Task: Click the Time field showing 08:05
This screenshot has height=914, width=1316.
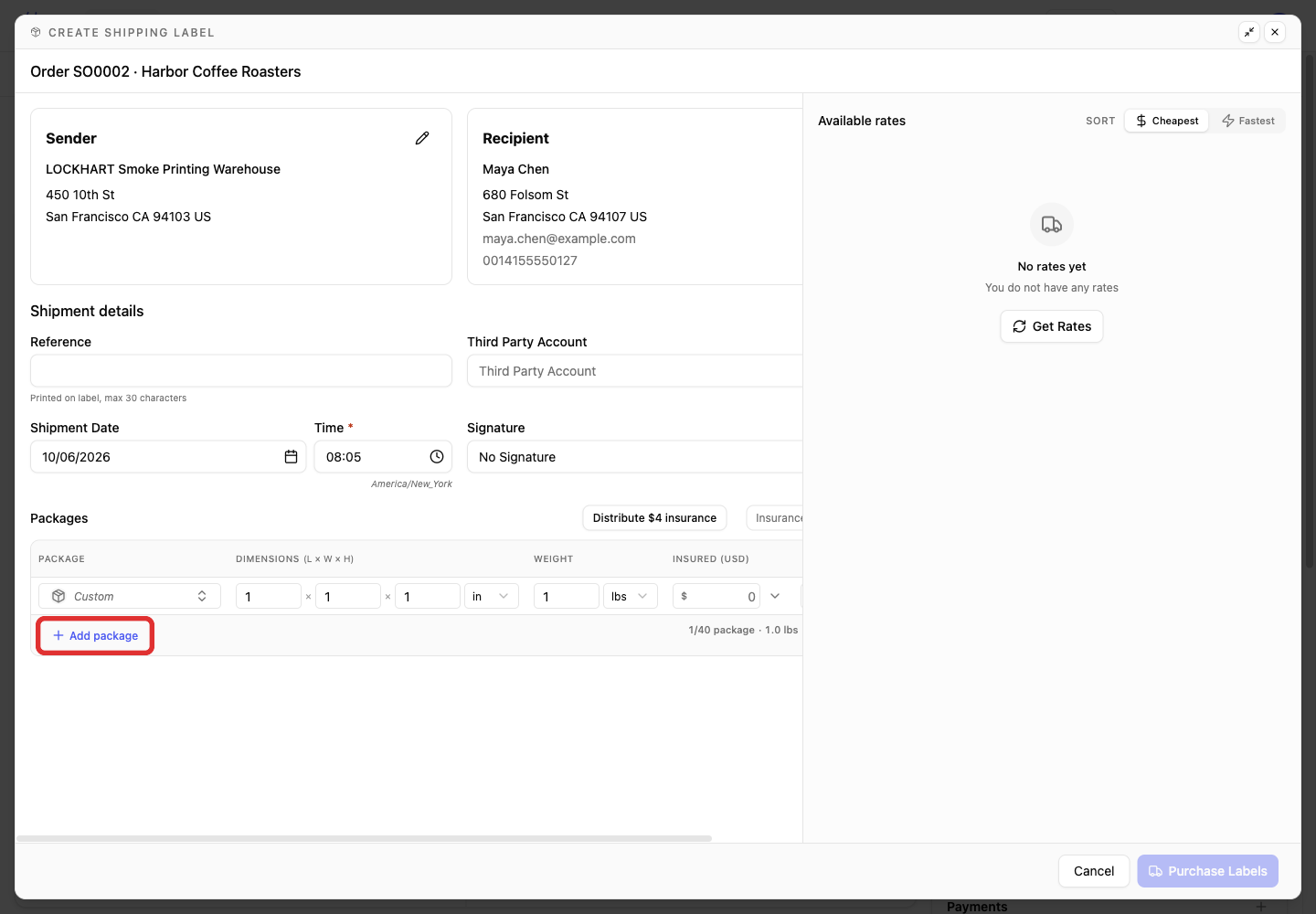Action: 383,457
